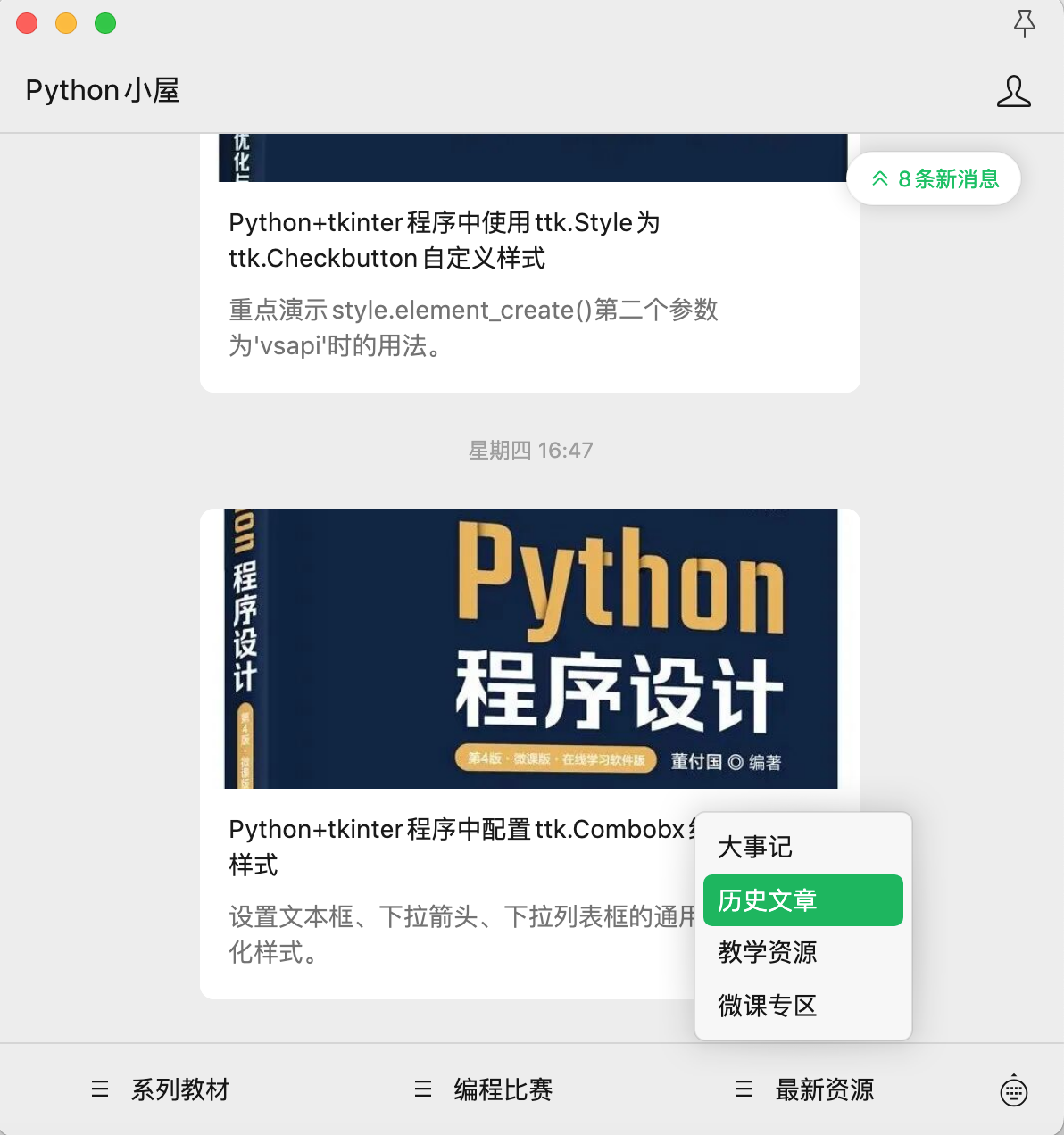Open article about 配置 ttk.Combobx 样式

461,847
